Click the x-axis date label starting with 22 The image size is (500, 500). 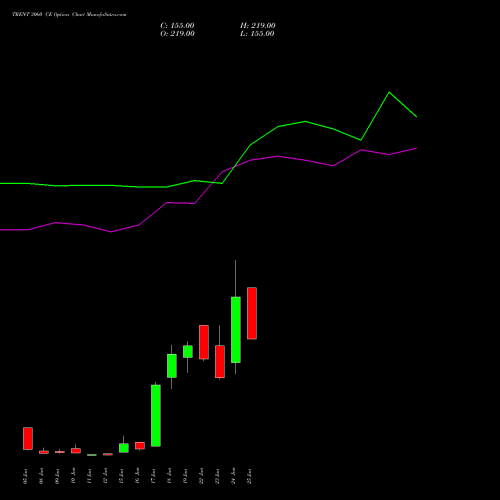point(202,476)
